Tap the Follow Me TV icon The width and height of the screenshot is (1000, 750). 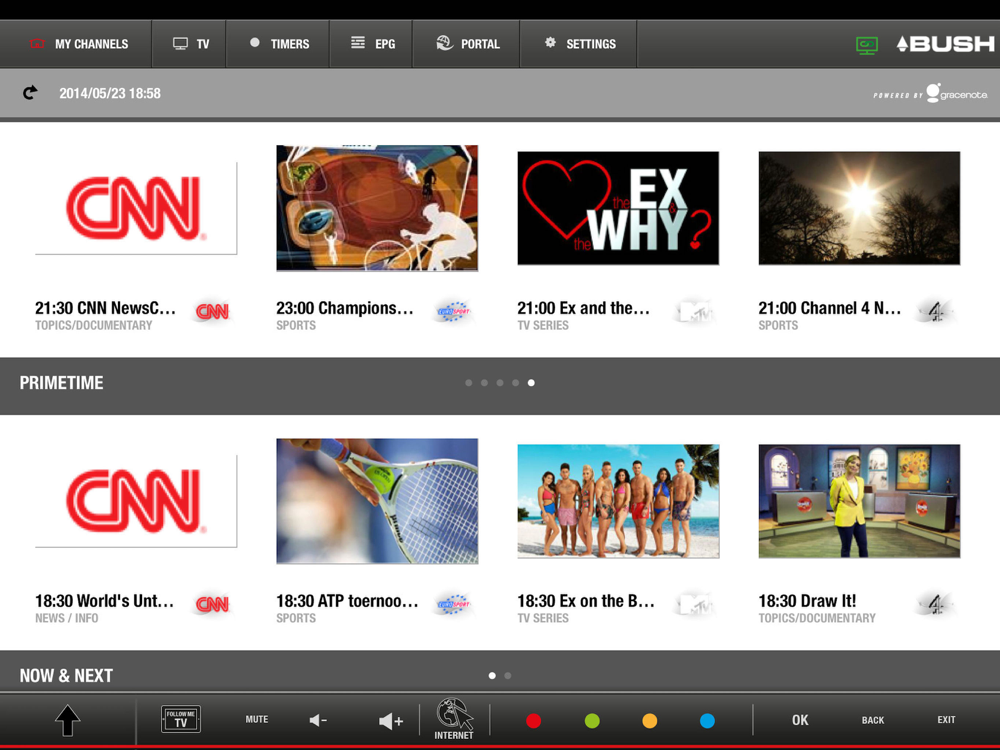[x=181, y=719]
